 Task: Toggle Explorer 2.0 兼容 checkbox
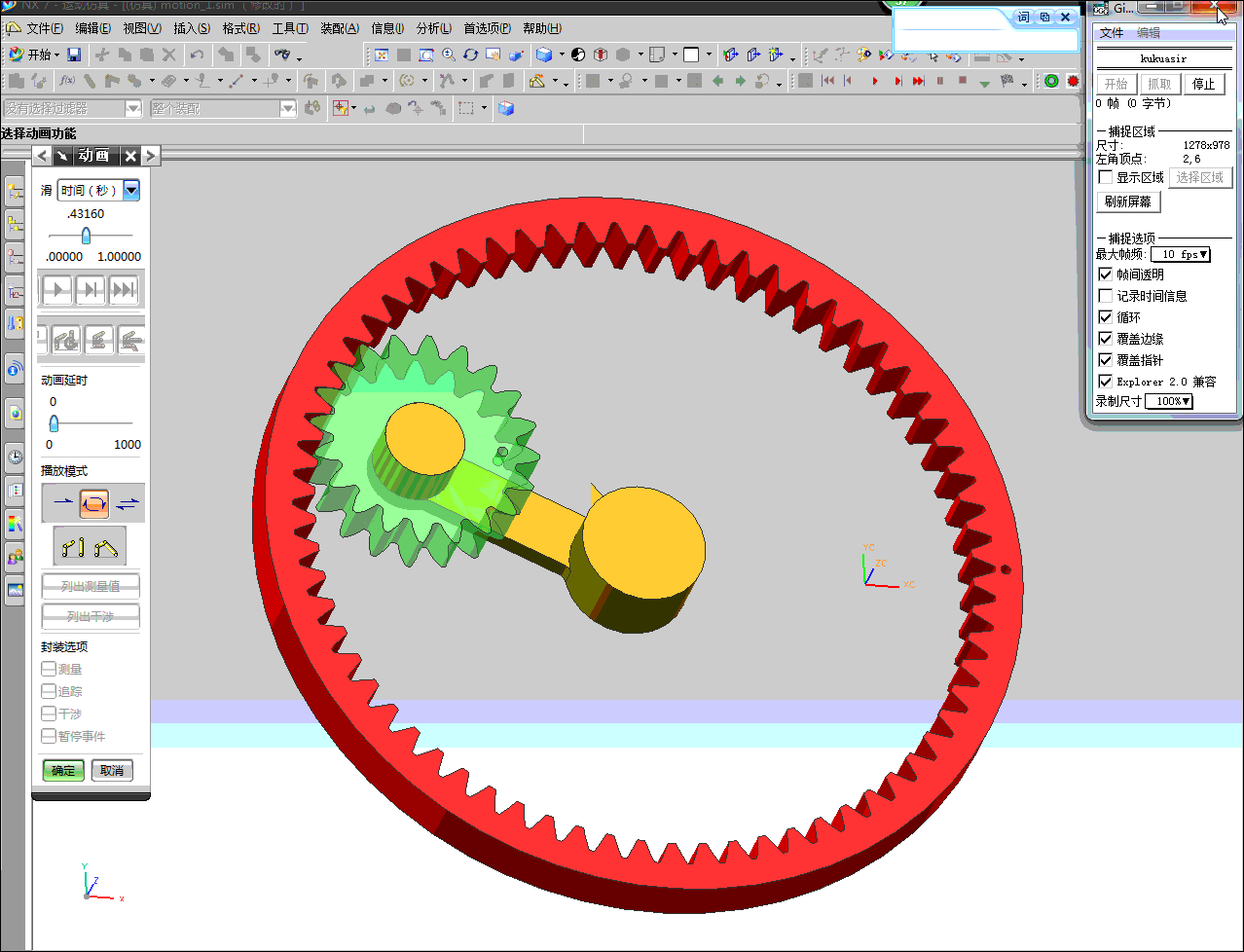[1106, 382]
